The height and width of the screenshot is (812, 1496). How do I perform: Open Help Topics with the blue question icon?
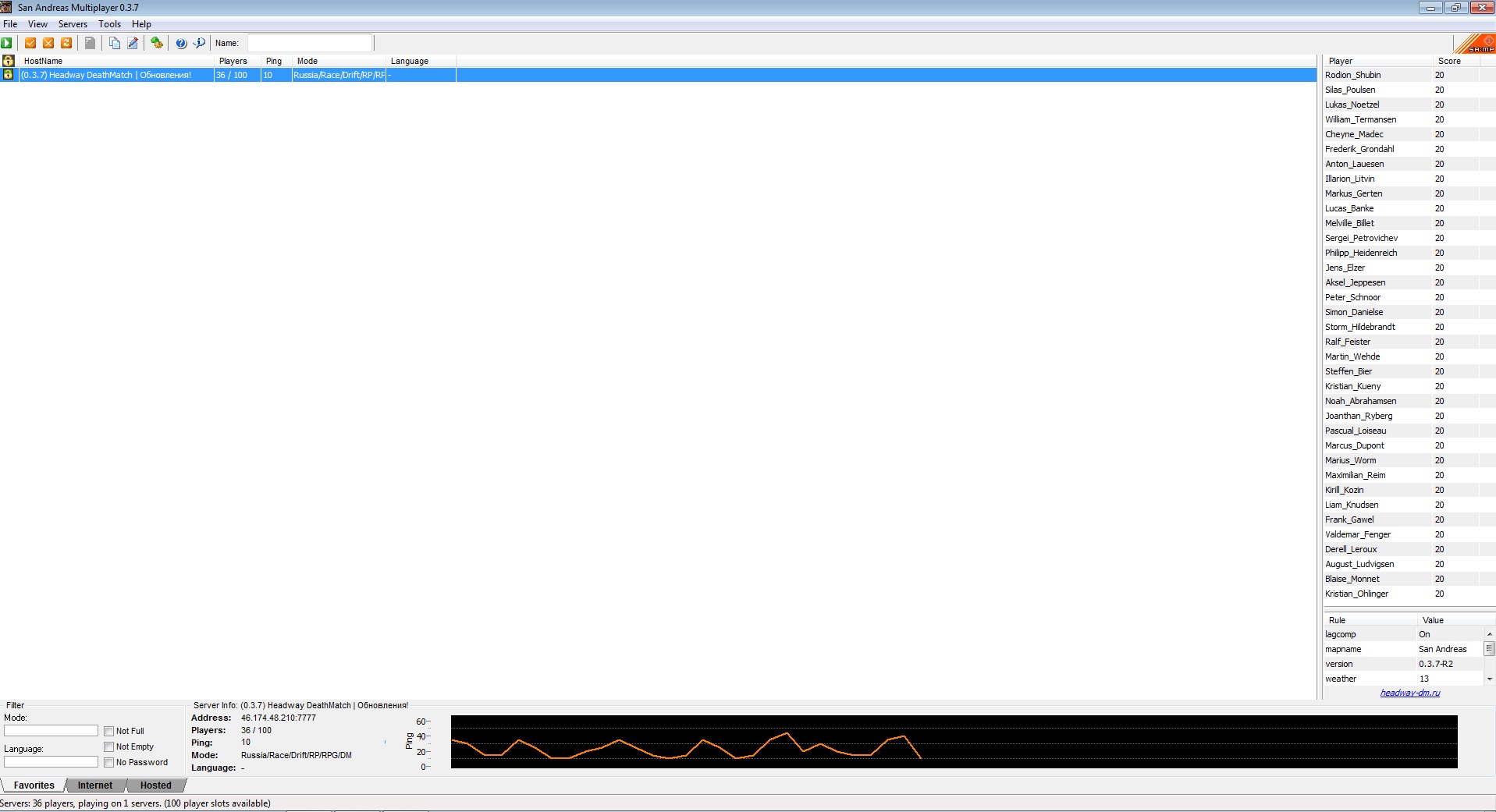tap(181, 43)
